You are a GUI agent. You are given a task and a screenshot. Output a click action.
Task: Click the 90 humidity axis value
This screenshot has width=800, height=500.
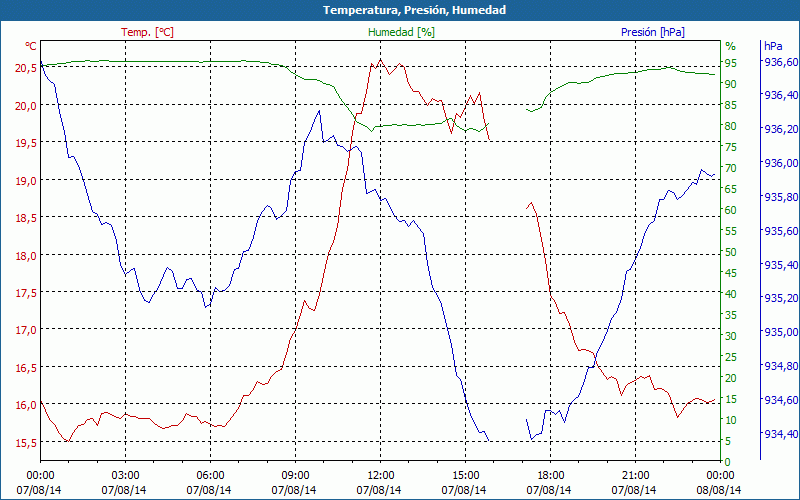731,84
